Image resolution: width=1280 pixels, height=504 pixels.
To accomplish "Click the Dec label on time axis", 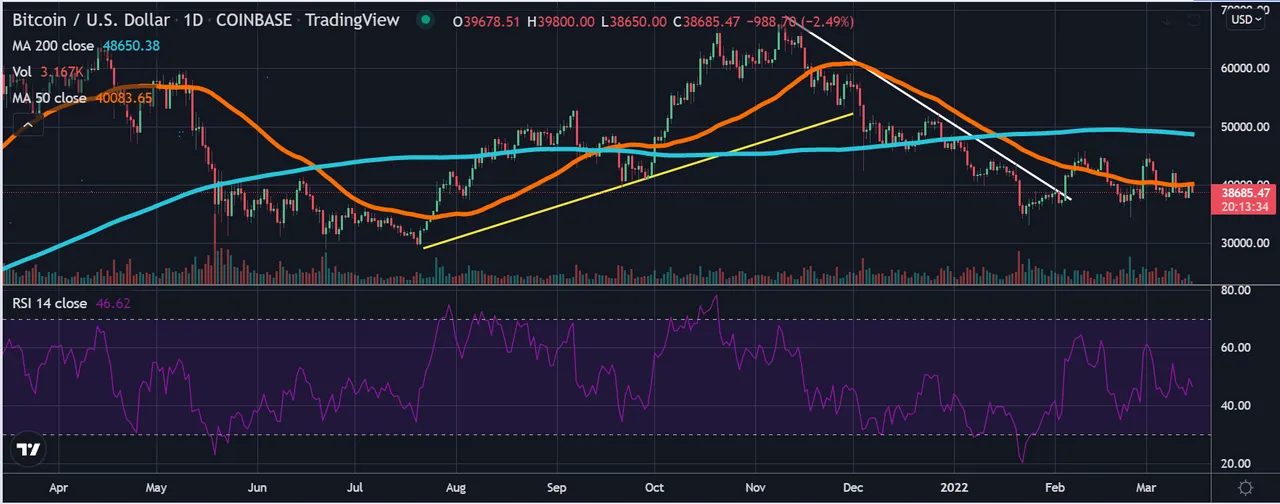I will coord(853,489).
